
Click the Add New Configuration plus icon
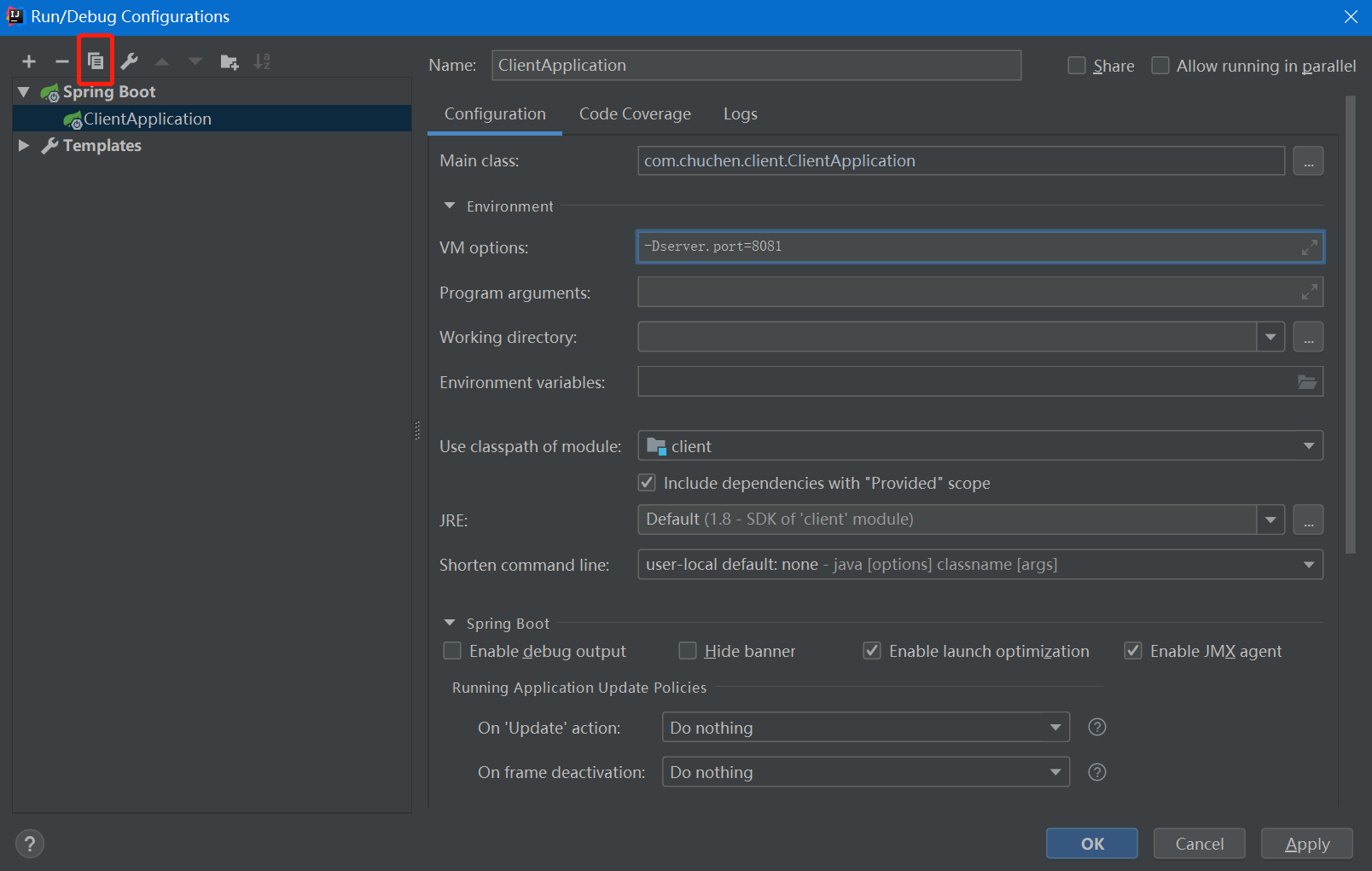click(x=29, y=61)
